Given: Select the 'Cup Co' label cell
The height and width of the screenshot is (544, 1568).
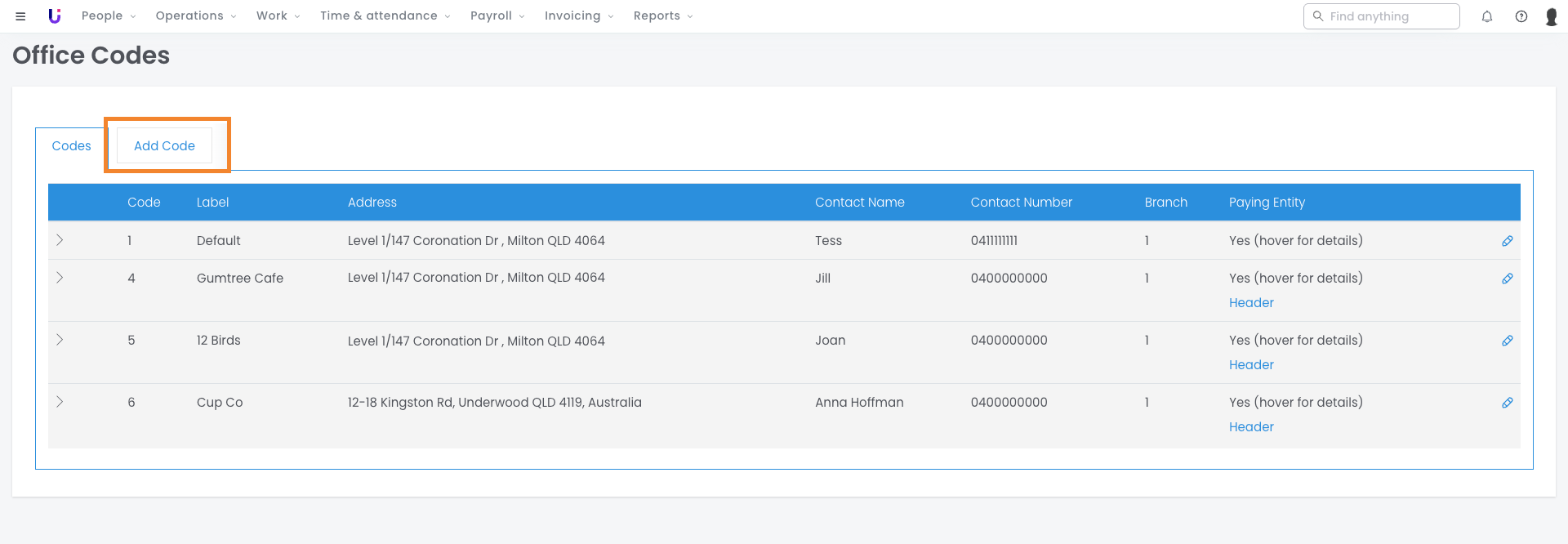Looking at the screenshot, I should 220,403.
